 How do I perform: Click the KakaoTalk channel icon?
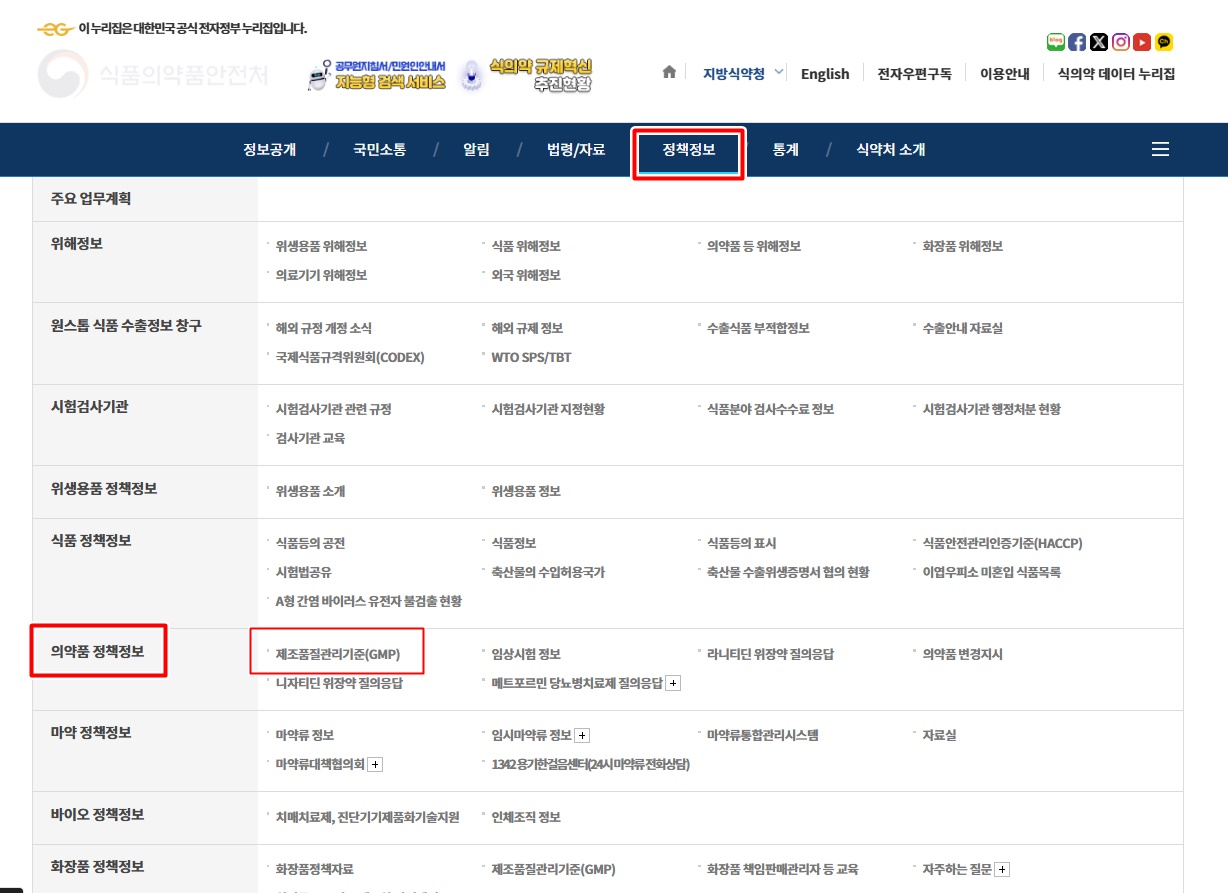1162,42
